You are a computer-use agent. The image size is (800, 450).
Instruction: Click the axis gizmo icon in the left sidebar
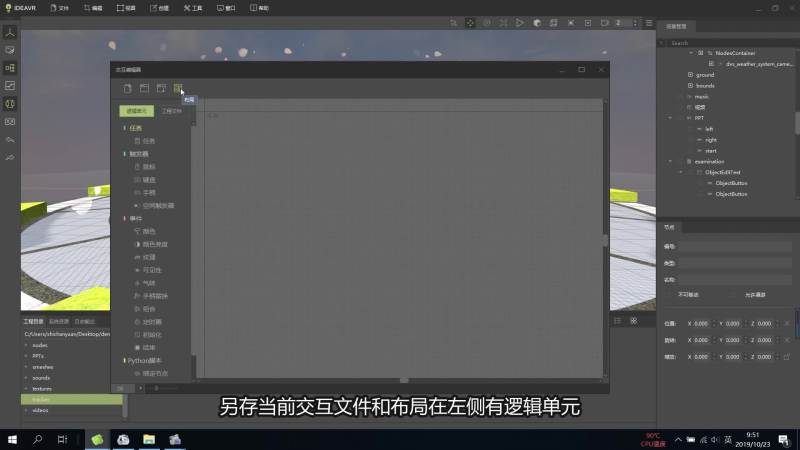pos(10,33)
